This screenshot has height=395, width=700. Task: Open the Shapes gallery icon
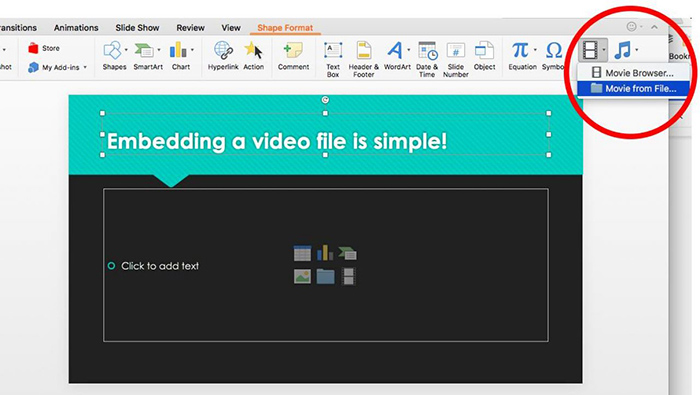tap(112, 50)
